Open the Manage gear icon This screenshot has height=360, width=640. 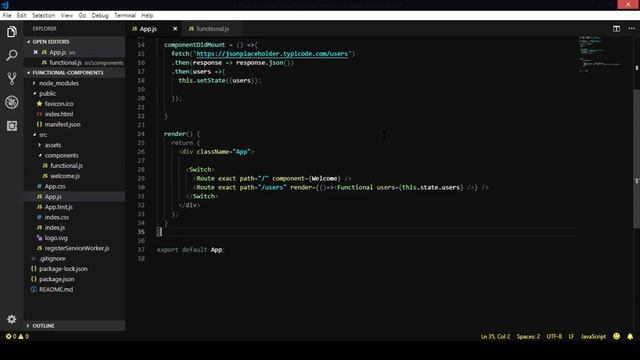pyautogui.click(x=11, y=319)
